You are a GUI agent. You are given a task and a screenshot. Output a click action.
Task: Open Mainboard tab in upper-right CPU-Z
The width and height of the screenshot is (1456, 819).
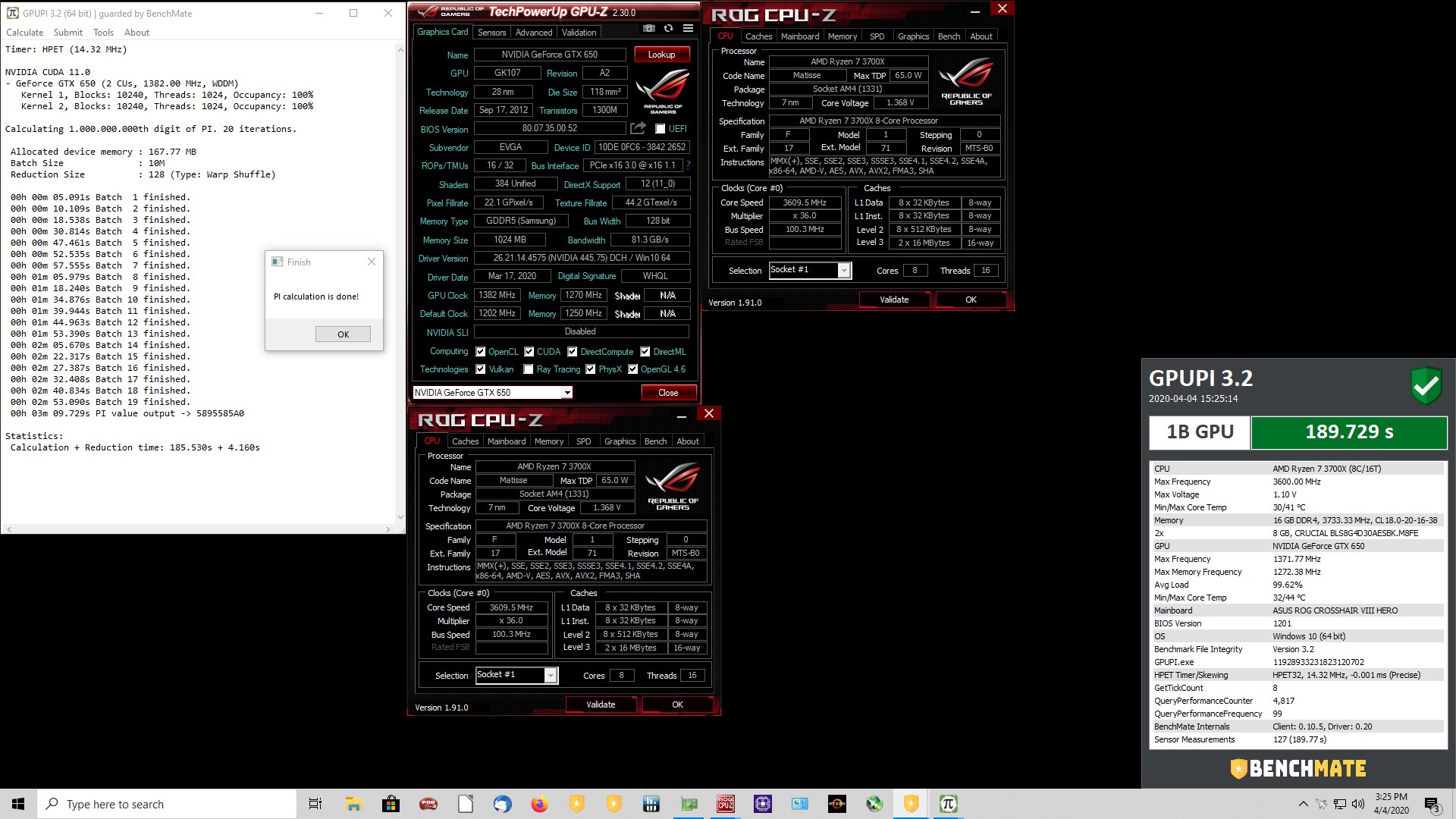pos(800,36)
